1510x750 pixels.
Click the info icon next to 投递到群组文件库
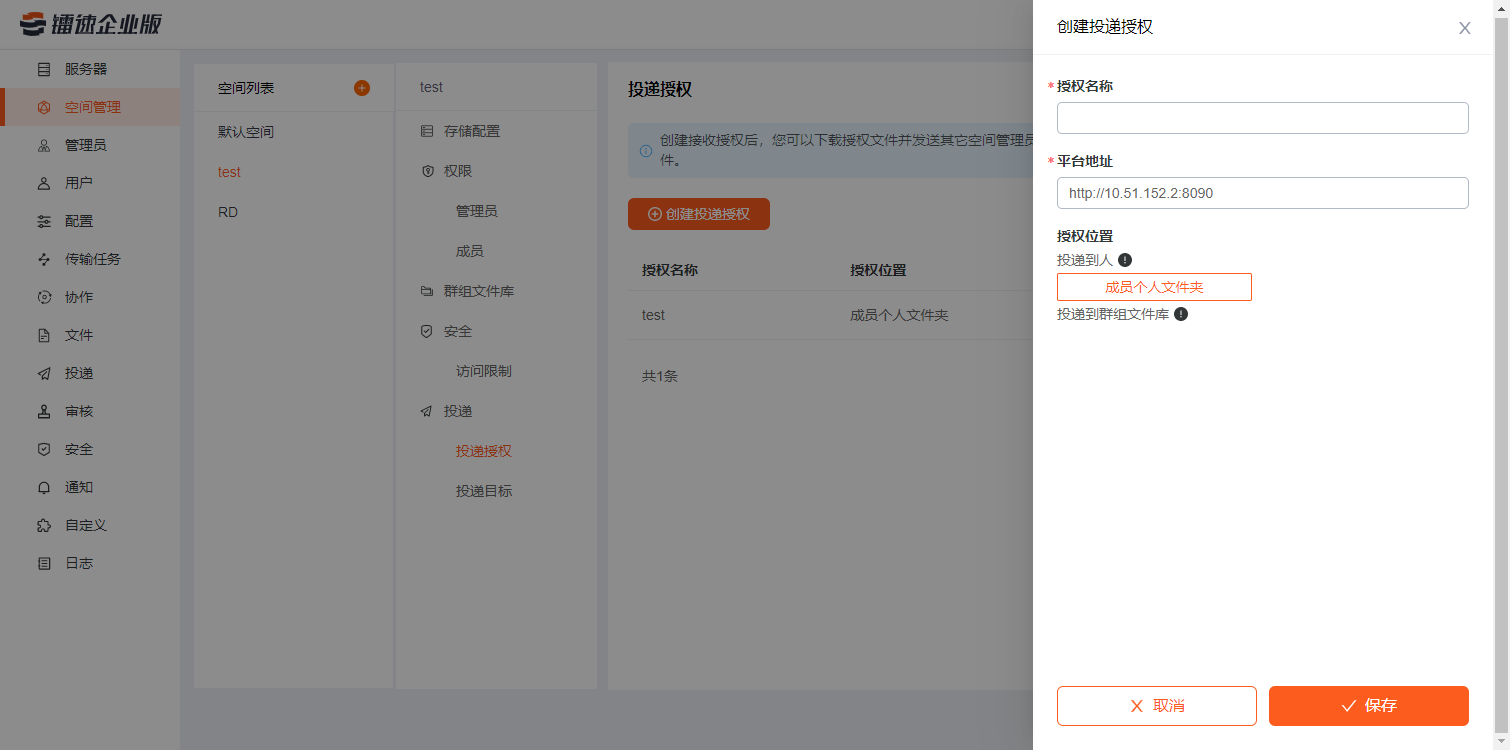[x=1181, y=314]
